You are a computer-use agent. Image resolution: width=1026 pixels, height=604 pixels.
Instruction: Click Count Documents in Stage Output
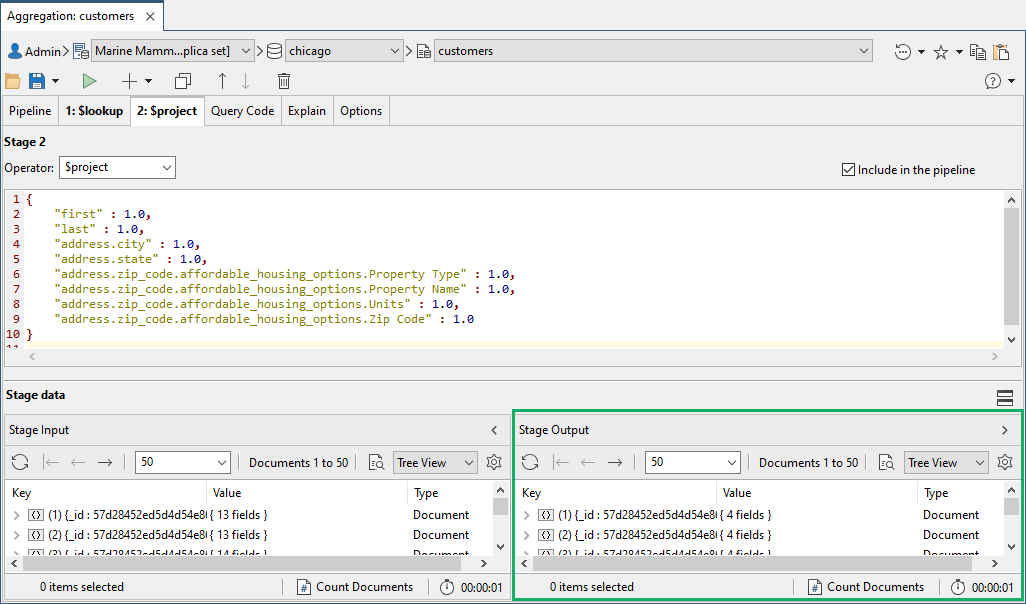(x=866, y=587)
